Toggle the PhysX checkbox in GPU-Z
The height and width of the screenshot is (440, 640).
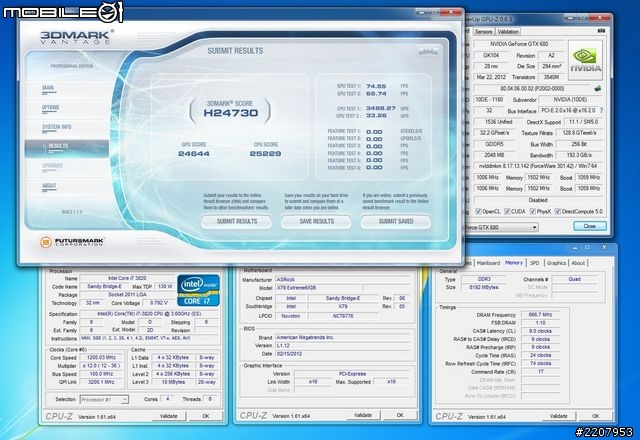[533, 211]
